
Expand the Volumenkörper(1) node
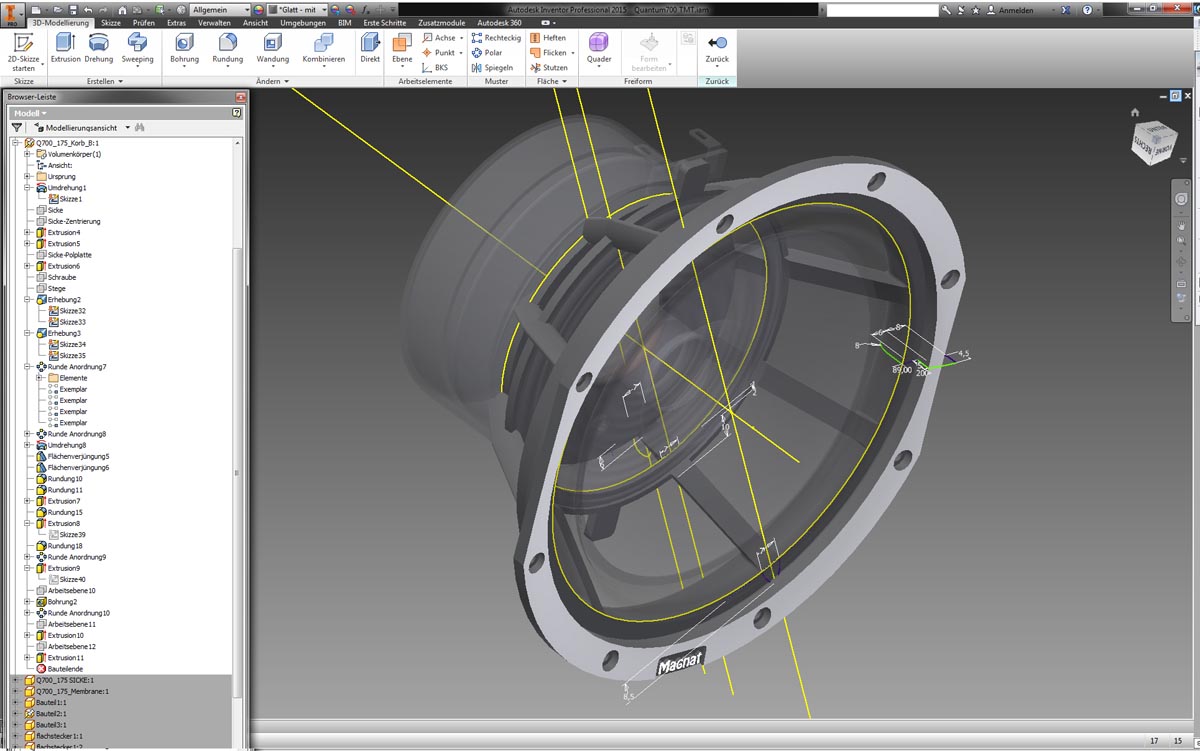click(x=28, y=154)
